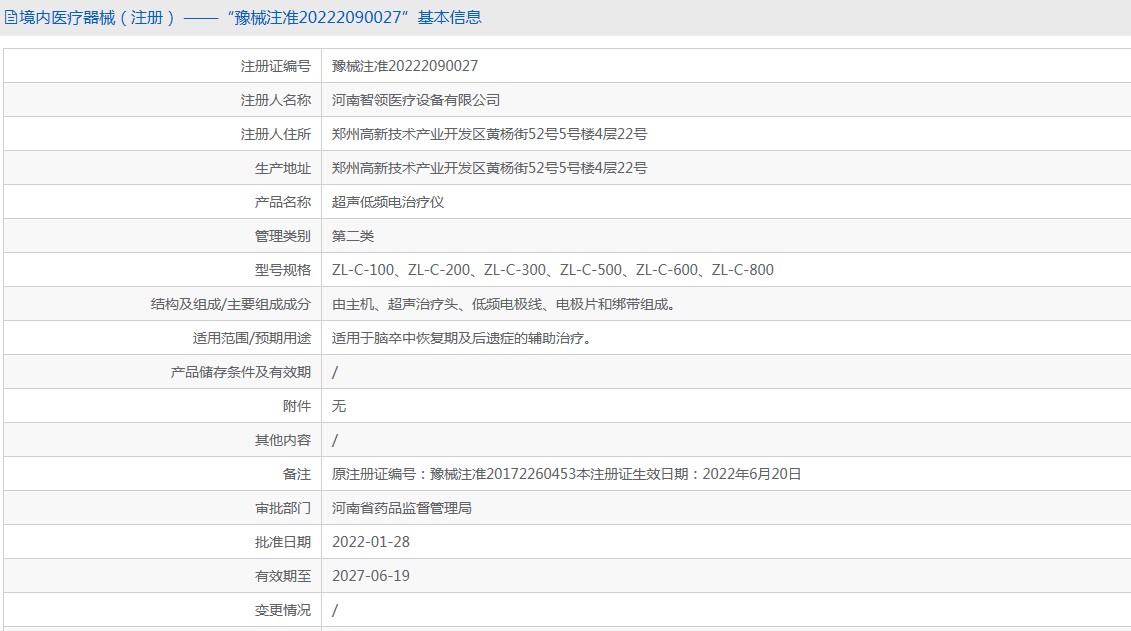Screen dimensions: 1131x631
Task: Click the document icon beside 境内医疗器械 title
Action: click(x=11, y=17)
